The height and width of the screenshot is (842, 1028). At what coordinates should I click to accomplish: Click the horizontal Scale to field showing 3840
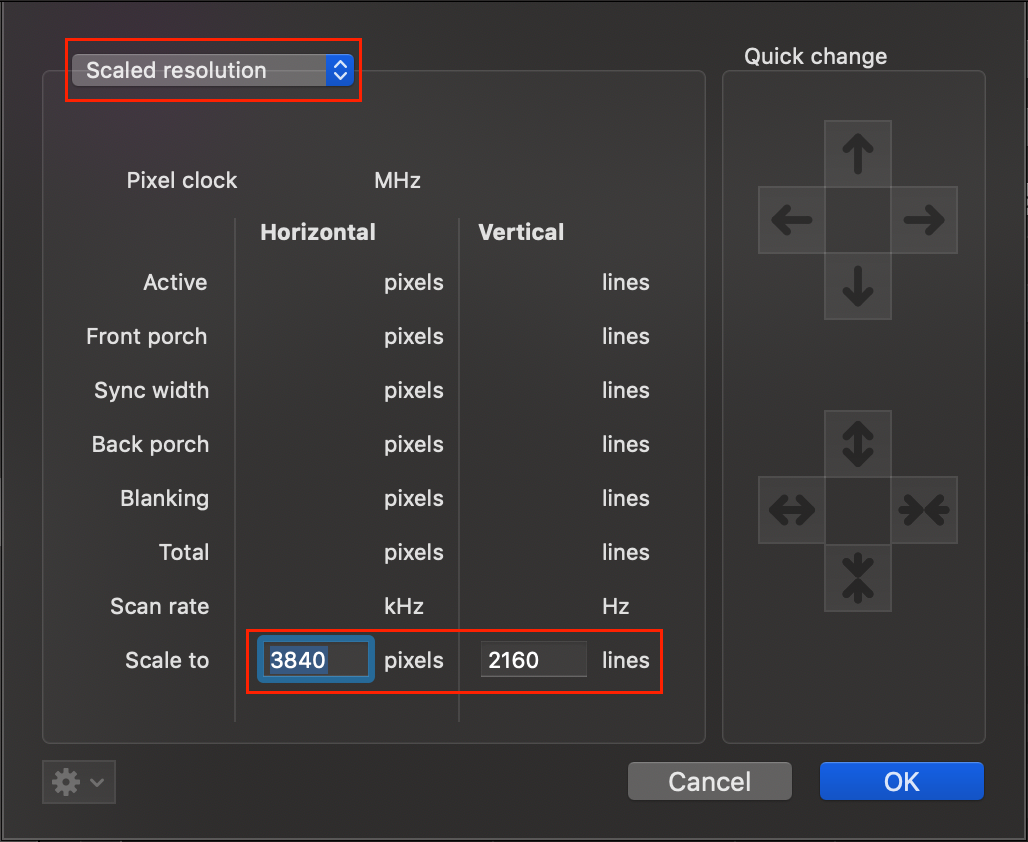(x=316, y=660)
